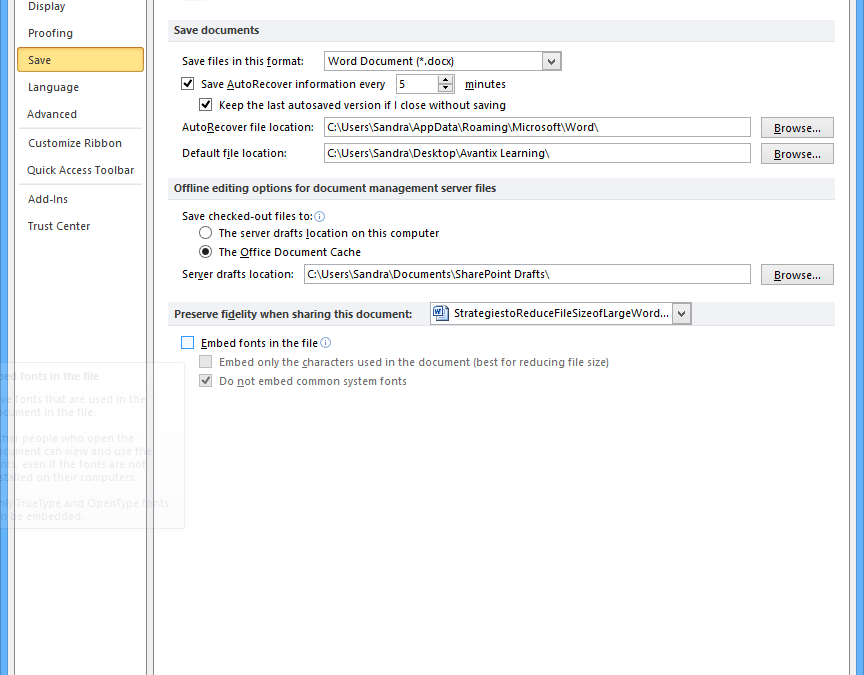Expand the Preserve fidelity document dropdown
Viewport: 864px width, 675px height.
pyautogui.click(x=681, y=313)
